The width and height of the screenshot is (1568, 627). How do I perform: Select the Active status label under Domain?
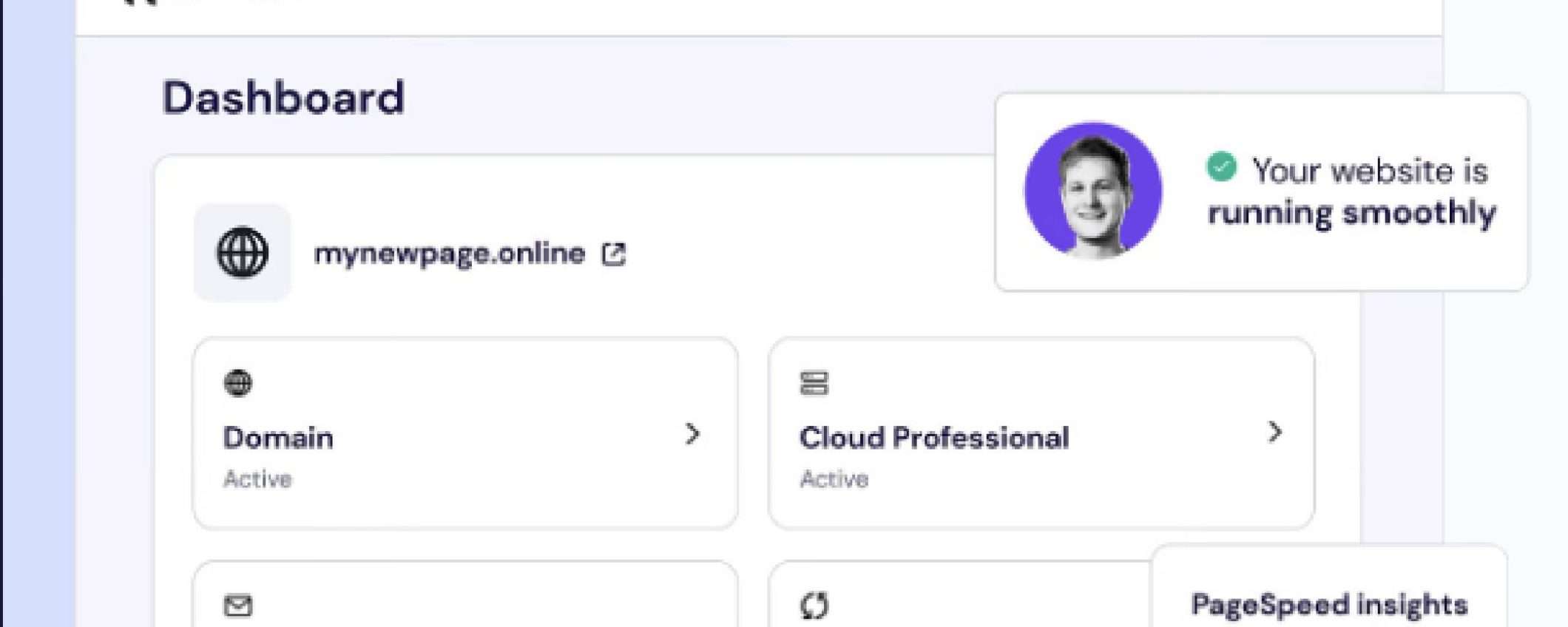257,479
